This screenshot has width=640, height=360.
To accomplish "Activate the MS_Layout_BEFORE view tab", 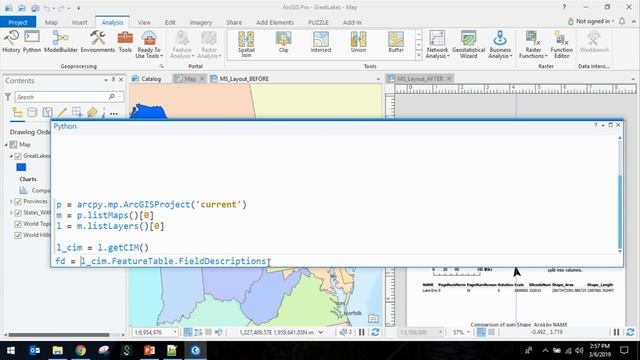I will (240, 78).
